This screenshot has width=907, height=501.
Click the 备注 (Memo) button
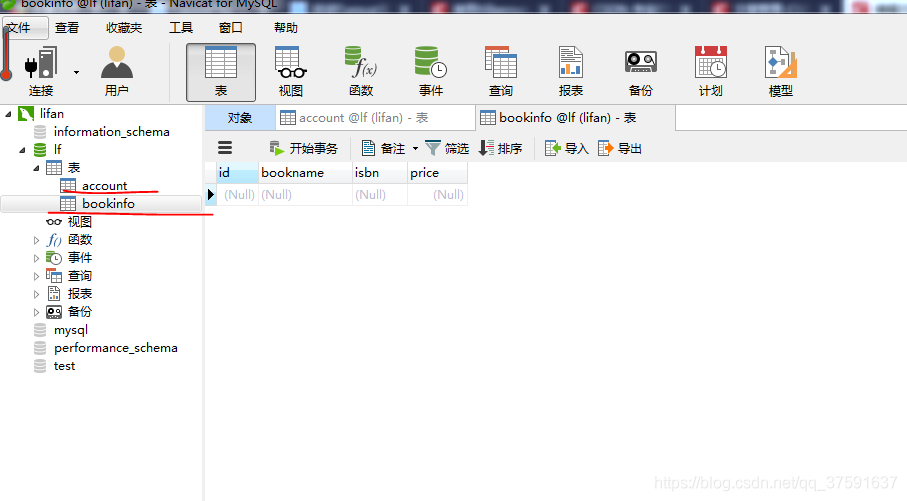pos(384,149)
